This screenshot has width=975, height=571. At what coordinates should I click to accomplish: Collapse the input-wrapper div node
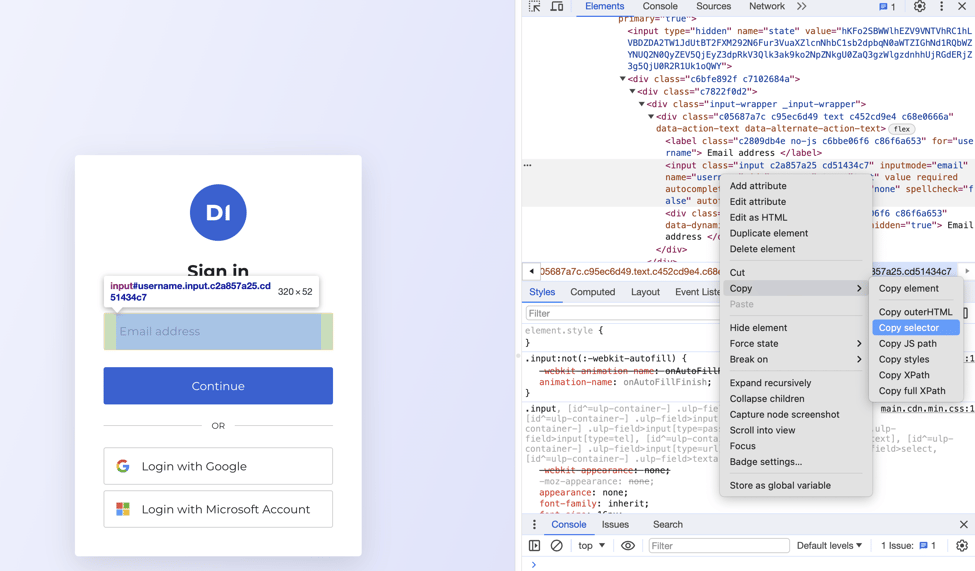coord(642,104)
